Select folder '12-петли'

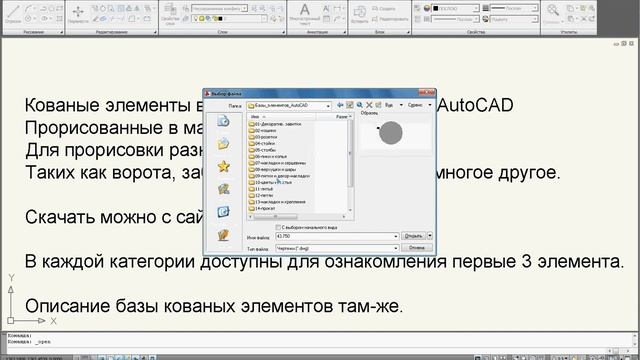coord(261,196)
